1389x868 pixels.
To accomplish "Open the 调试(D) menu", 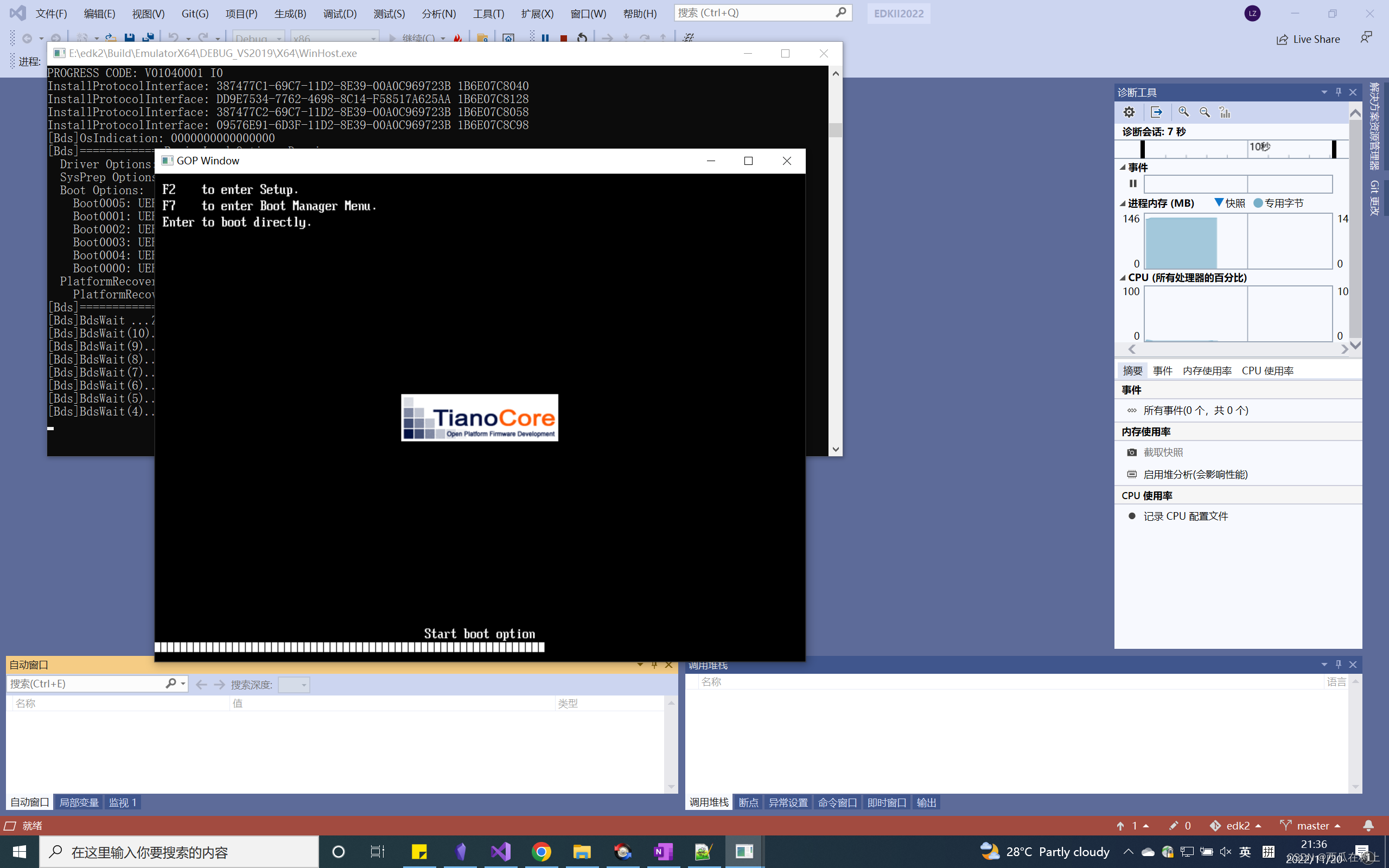I will tap(339, 13).
